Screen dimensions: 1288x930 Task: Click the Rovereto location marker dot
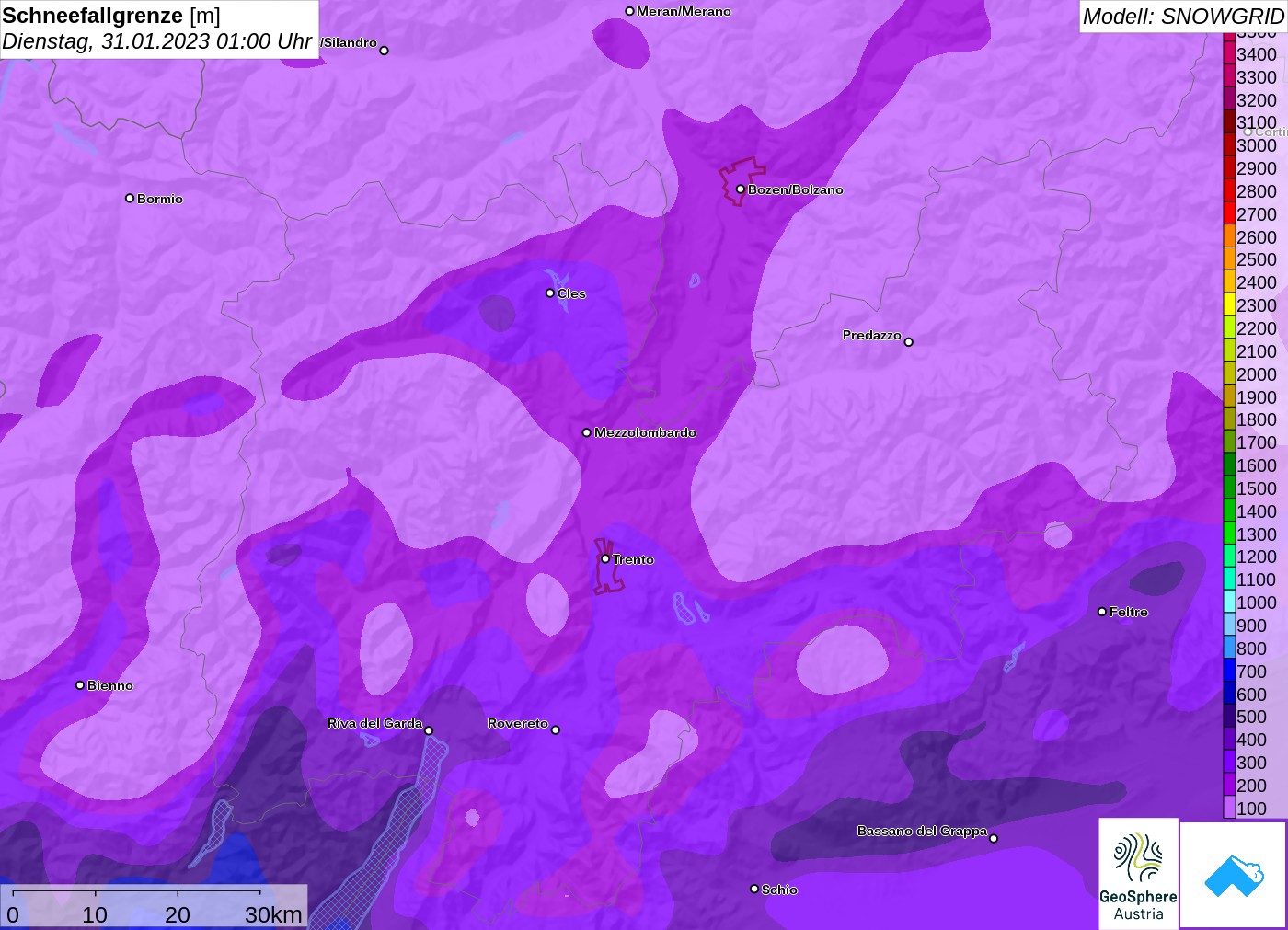[x=556, y=730]
